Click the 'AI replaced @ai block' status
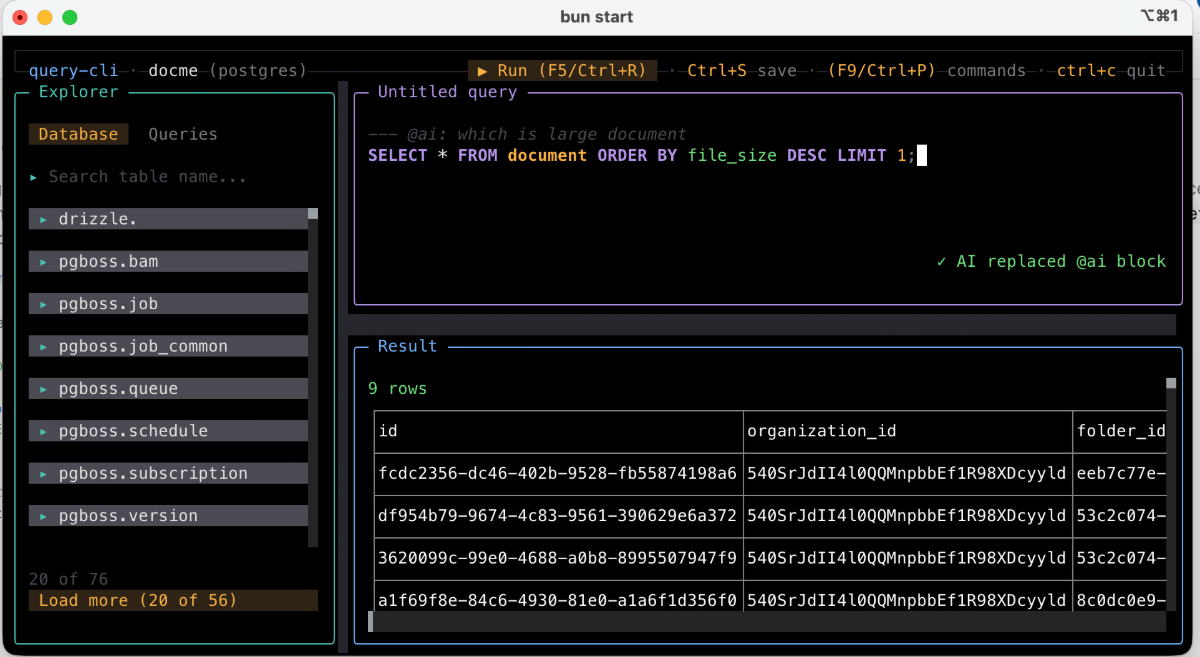This screenshot has width=1200, height=657. click(1051, 261)
